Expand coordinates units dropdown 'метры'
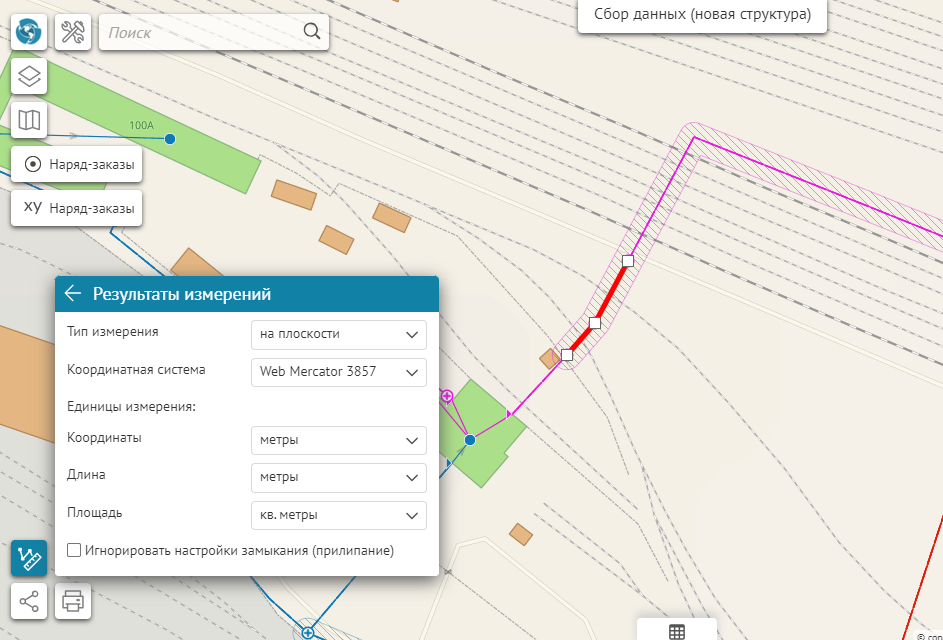The height and width of the screenshot is (640, 943). [338, 440]
